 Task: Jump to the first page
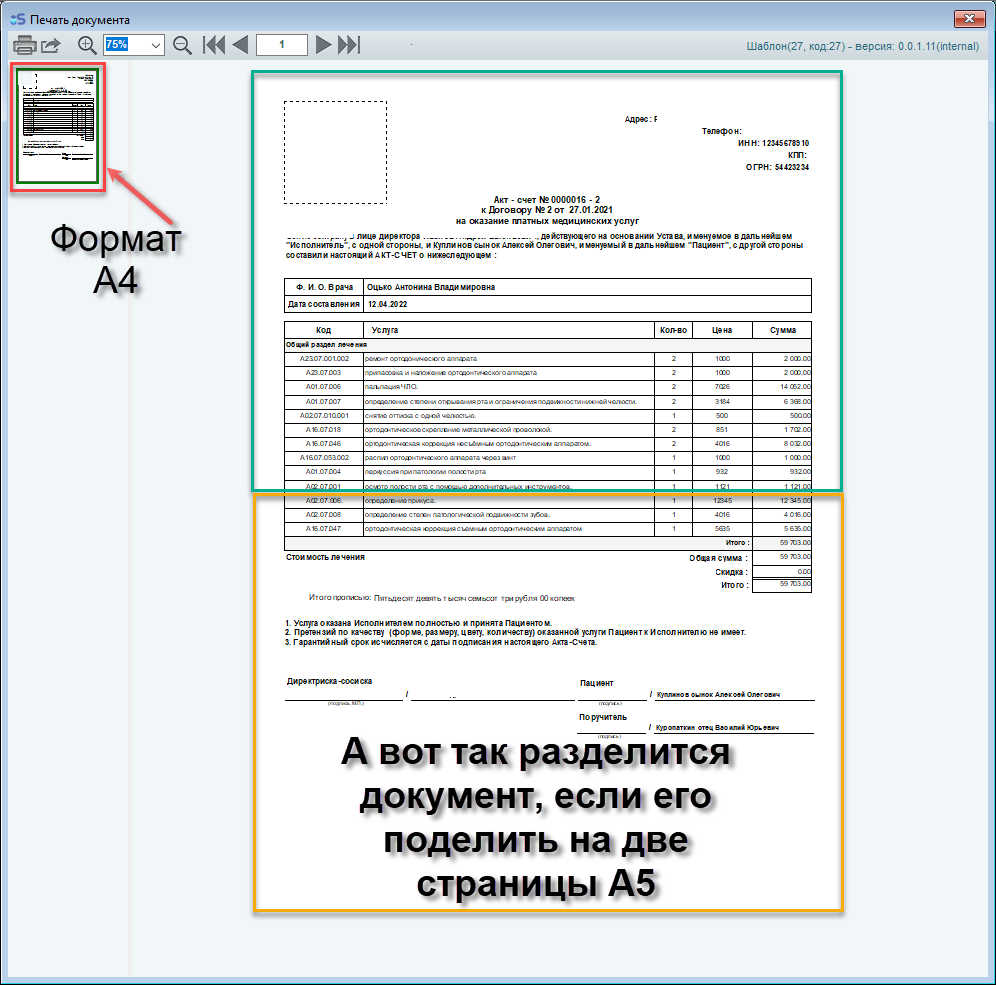214,45
